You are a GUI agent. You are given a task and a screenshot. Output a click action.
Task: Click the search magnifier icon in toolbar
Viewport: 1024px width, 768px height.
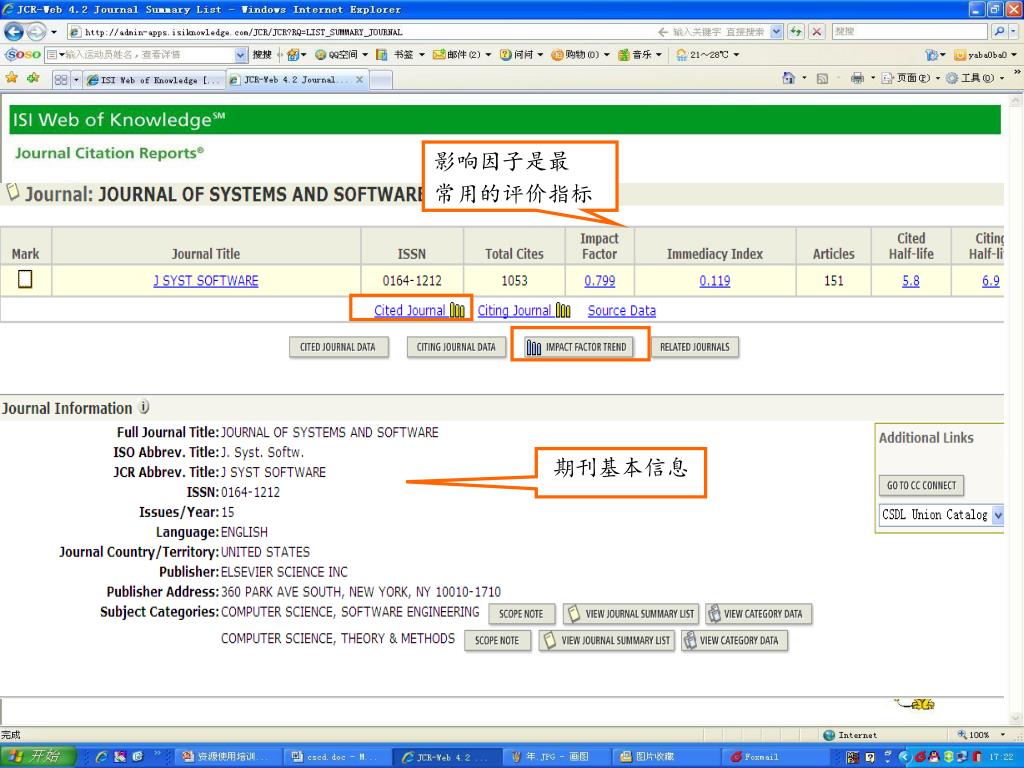click(x=999, y=31)
